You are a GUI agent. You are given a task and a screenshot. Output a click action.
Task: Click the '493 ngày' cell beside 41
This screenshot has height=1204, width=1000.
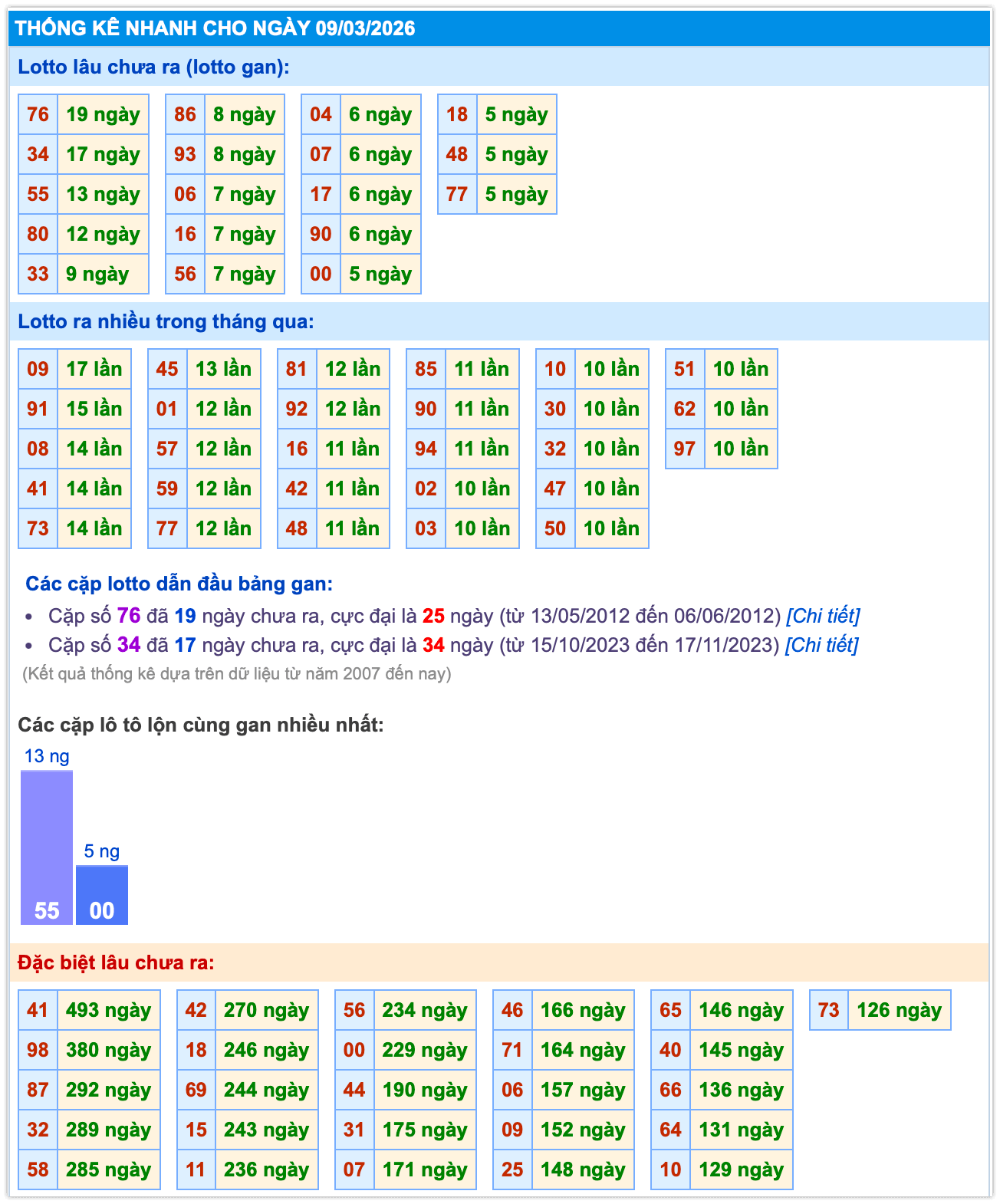[x=108, y=1010]
